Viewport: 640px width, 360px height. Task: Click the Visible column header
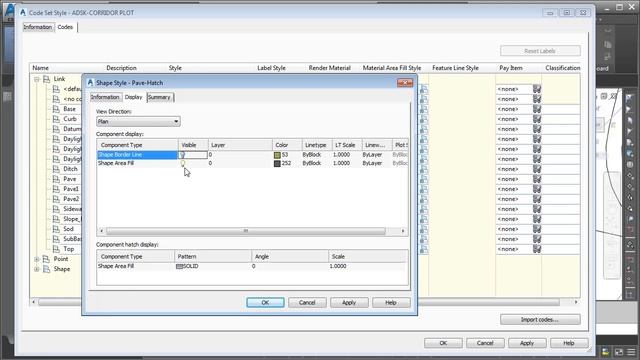point(193,145)
